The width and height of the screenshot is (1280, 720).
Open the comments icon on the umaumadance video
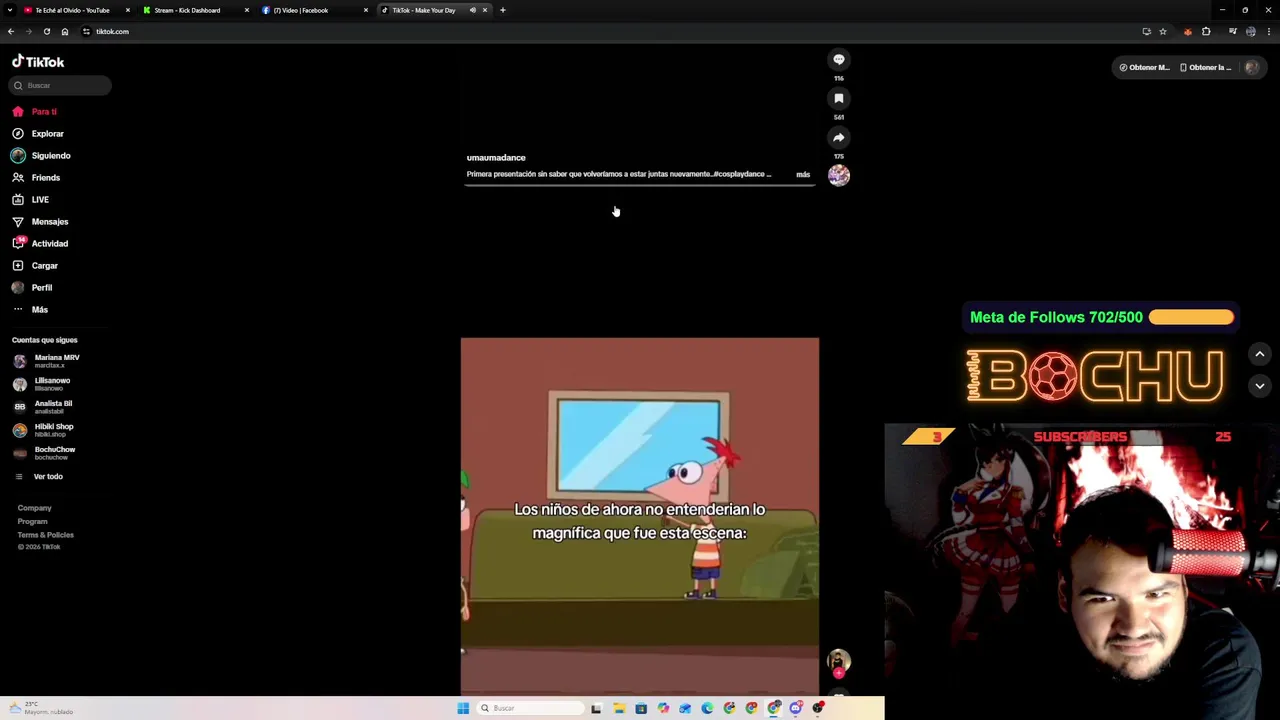point(839,60)
